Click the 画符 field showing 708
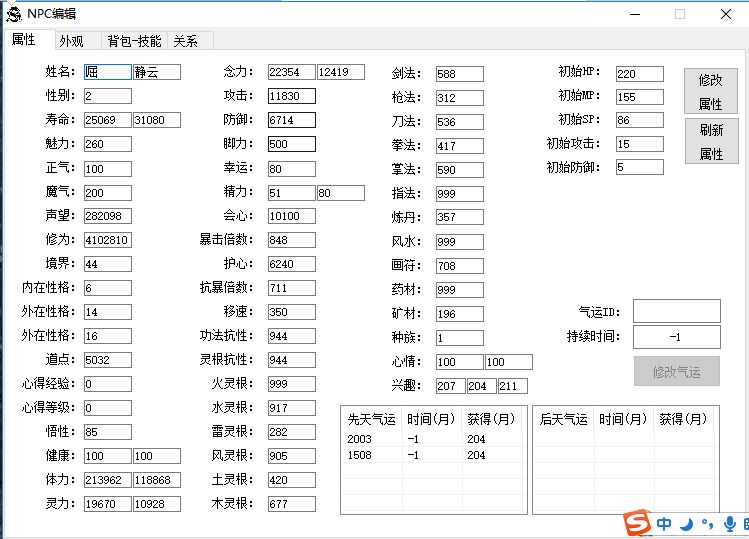 pyautogui.click(x=460, y=266)
